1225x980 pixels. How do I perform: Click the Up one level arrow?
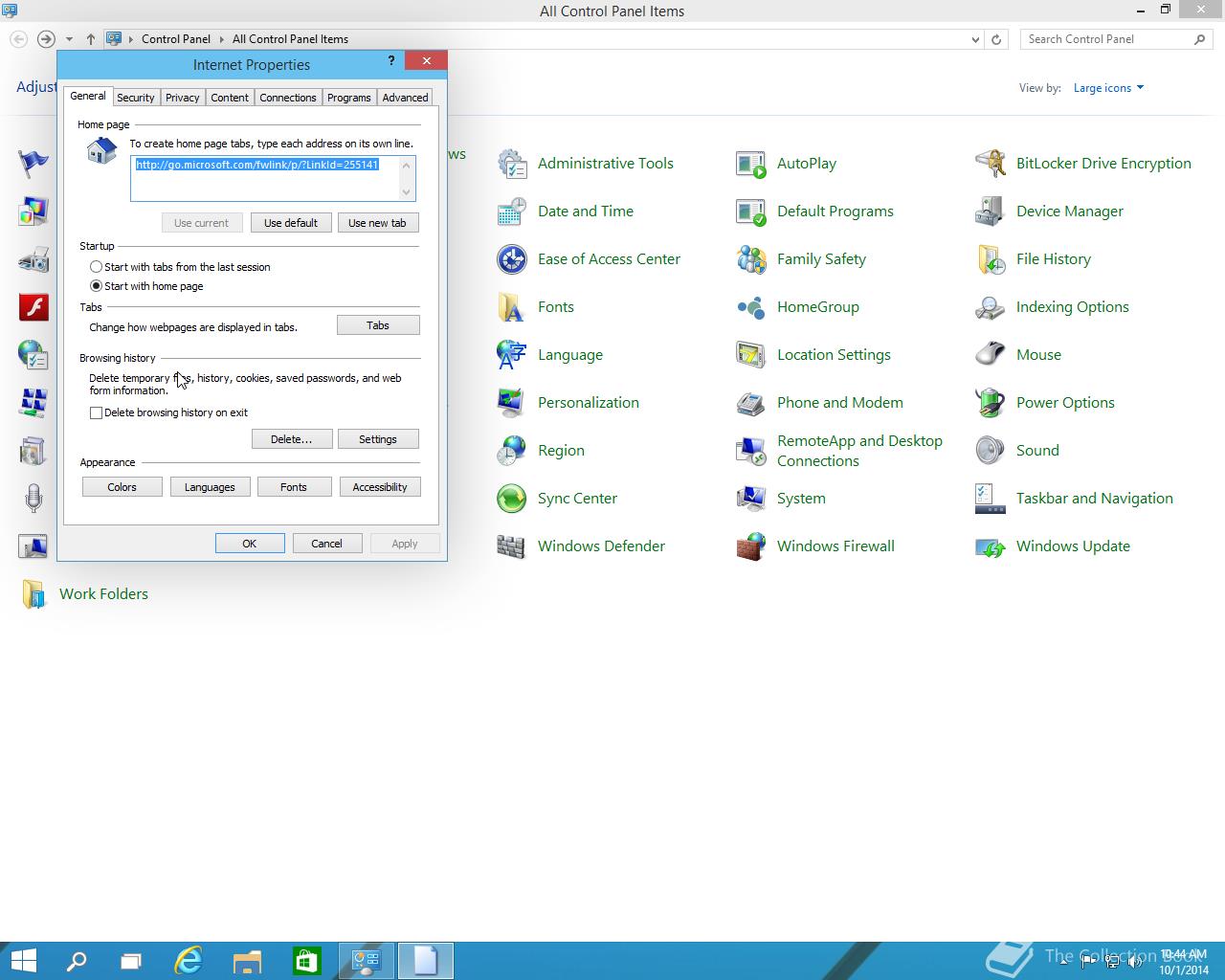90,39
